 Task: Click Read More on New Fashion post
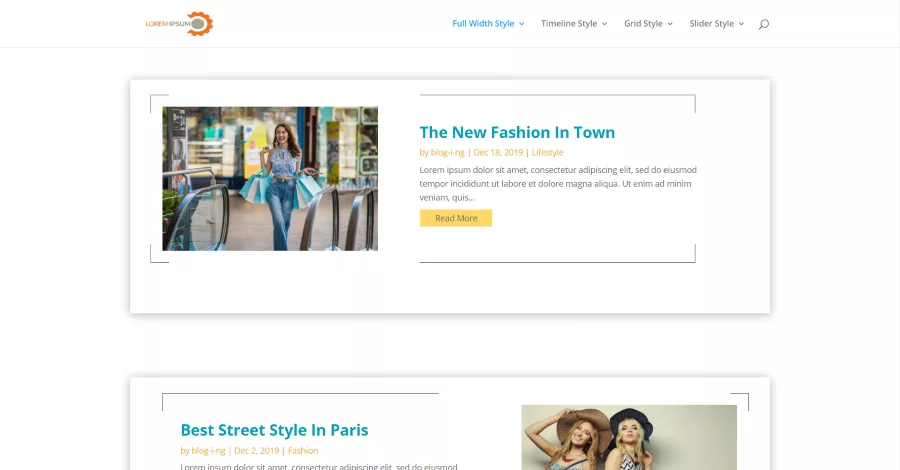(x=456, y=218)
